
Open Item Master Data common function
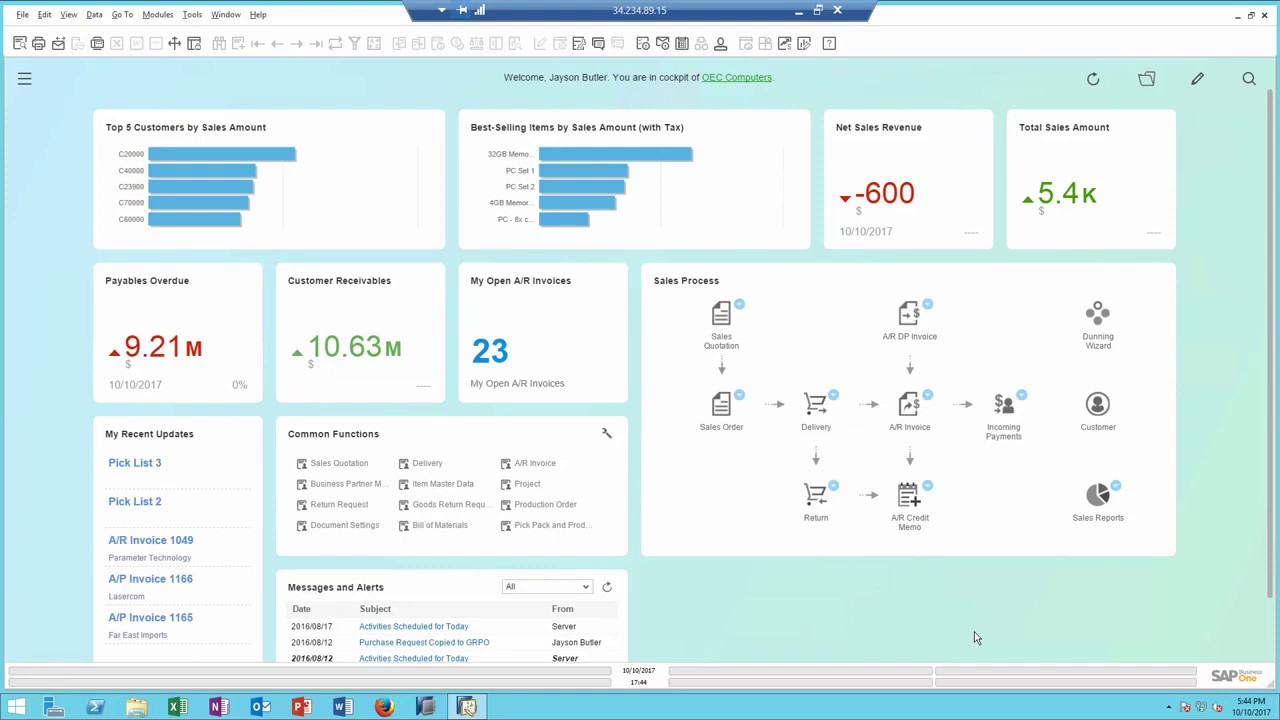443,484
